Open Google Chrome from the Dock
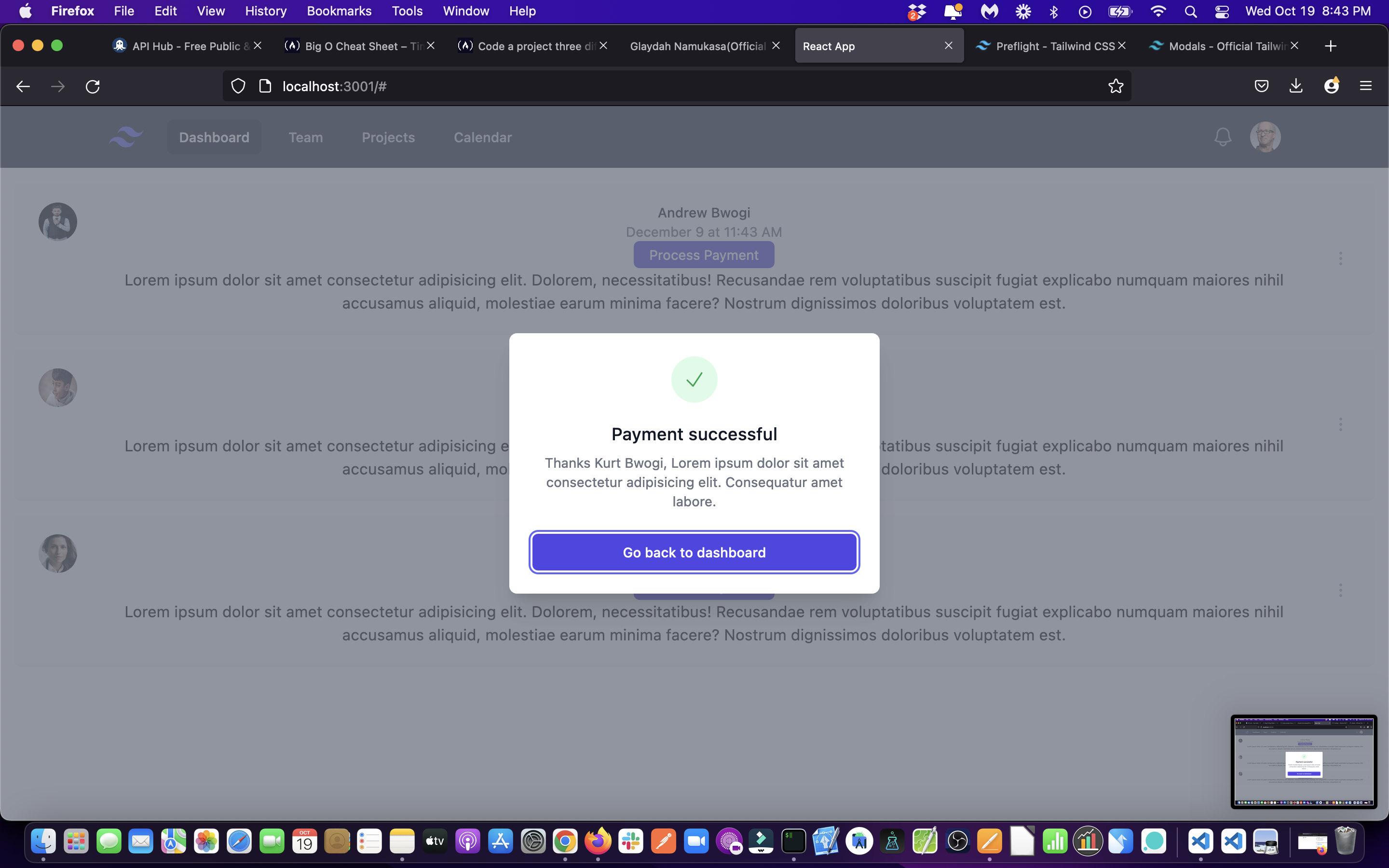Viewport: 1389px width, 868px height. [x=565, y=841]
